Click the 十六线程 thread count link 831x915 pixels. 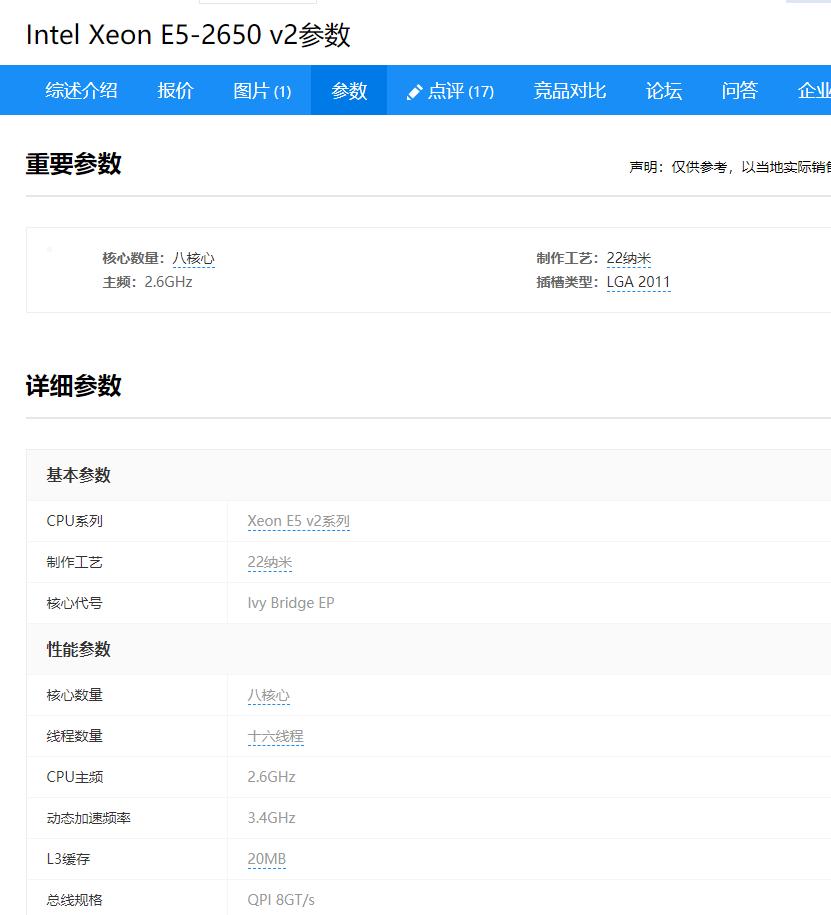click(x=275, y=735)
